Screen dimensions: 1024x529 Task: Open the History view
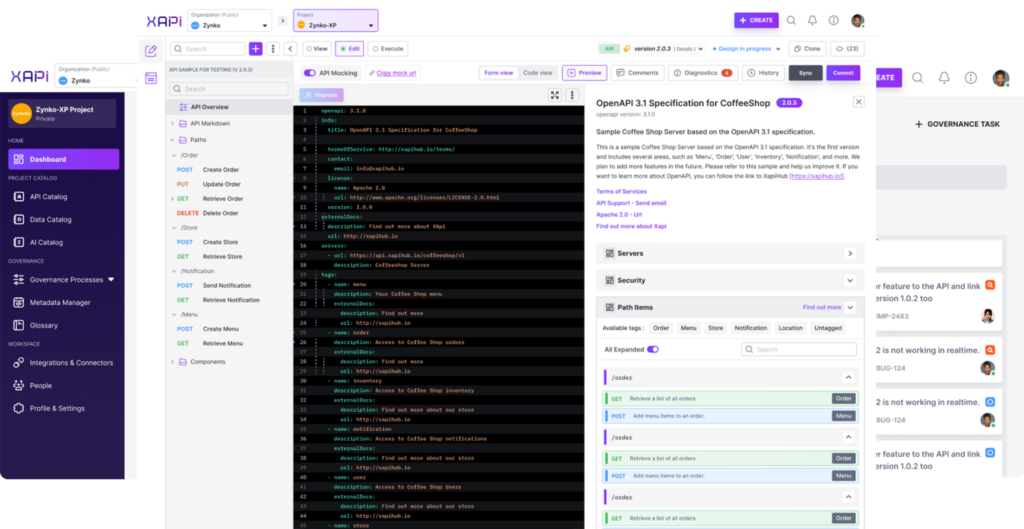tap(762, 73)
